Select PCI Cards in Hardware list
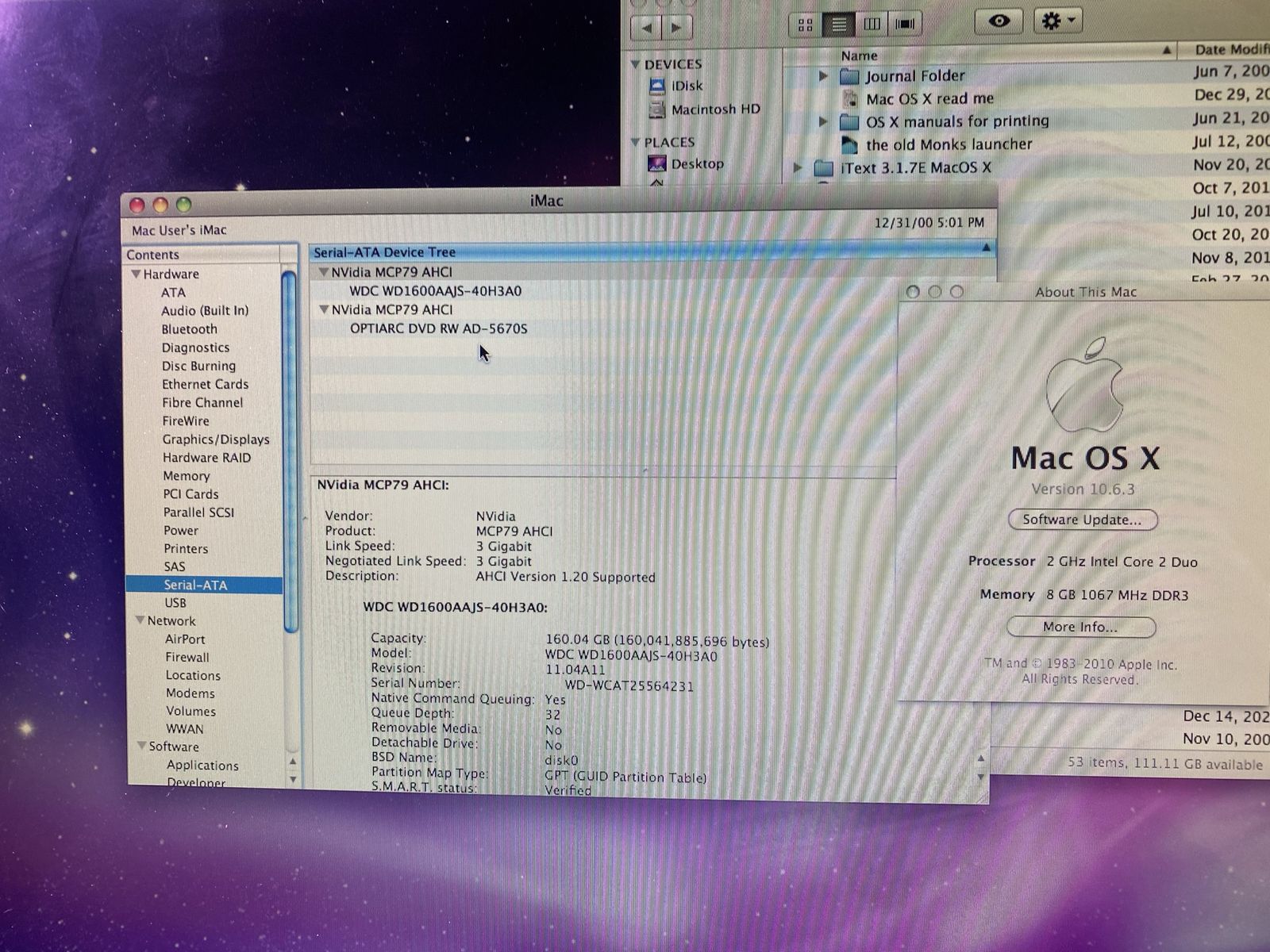Image resolution: width=1270 pixels, height=952 pixels. [190, 493]
